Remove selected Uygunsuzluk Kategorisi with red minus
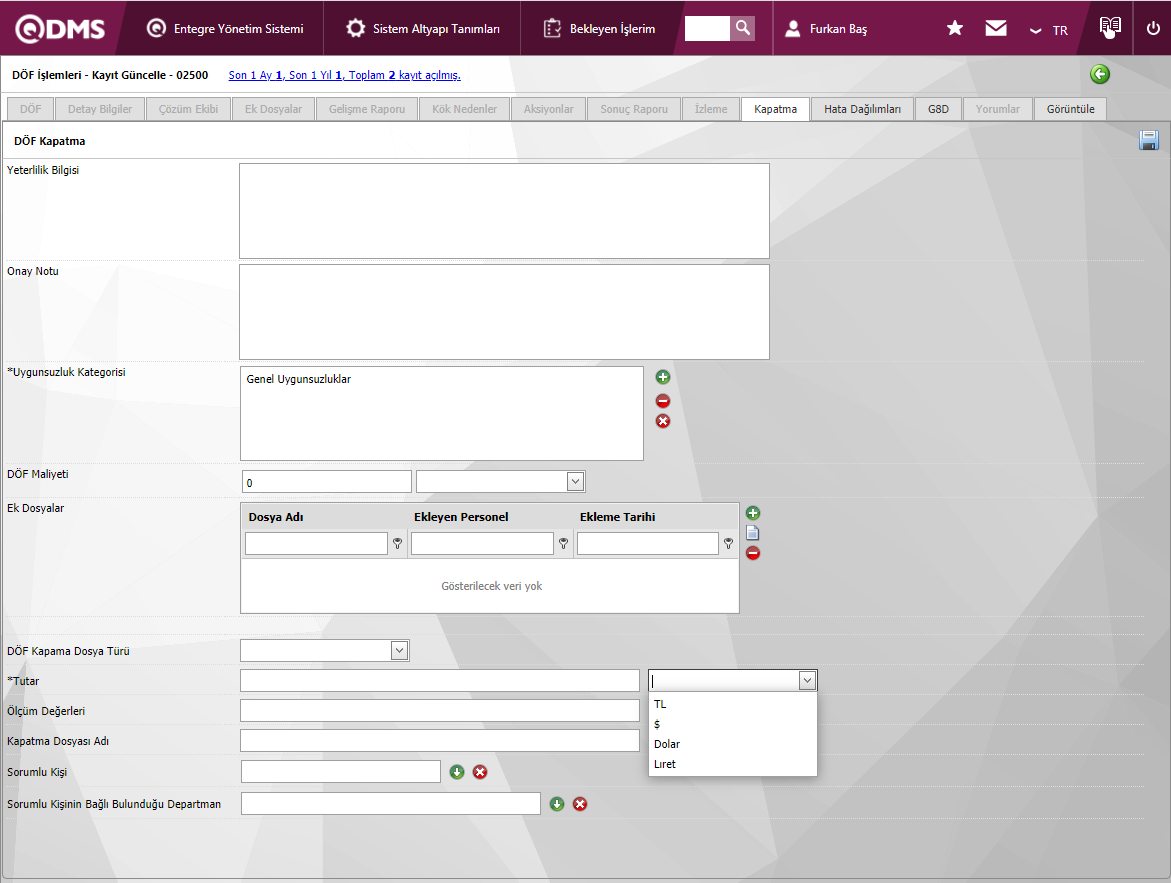Screen dimensions: 1171x883 (x=662, y=400)
